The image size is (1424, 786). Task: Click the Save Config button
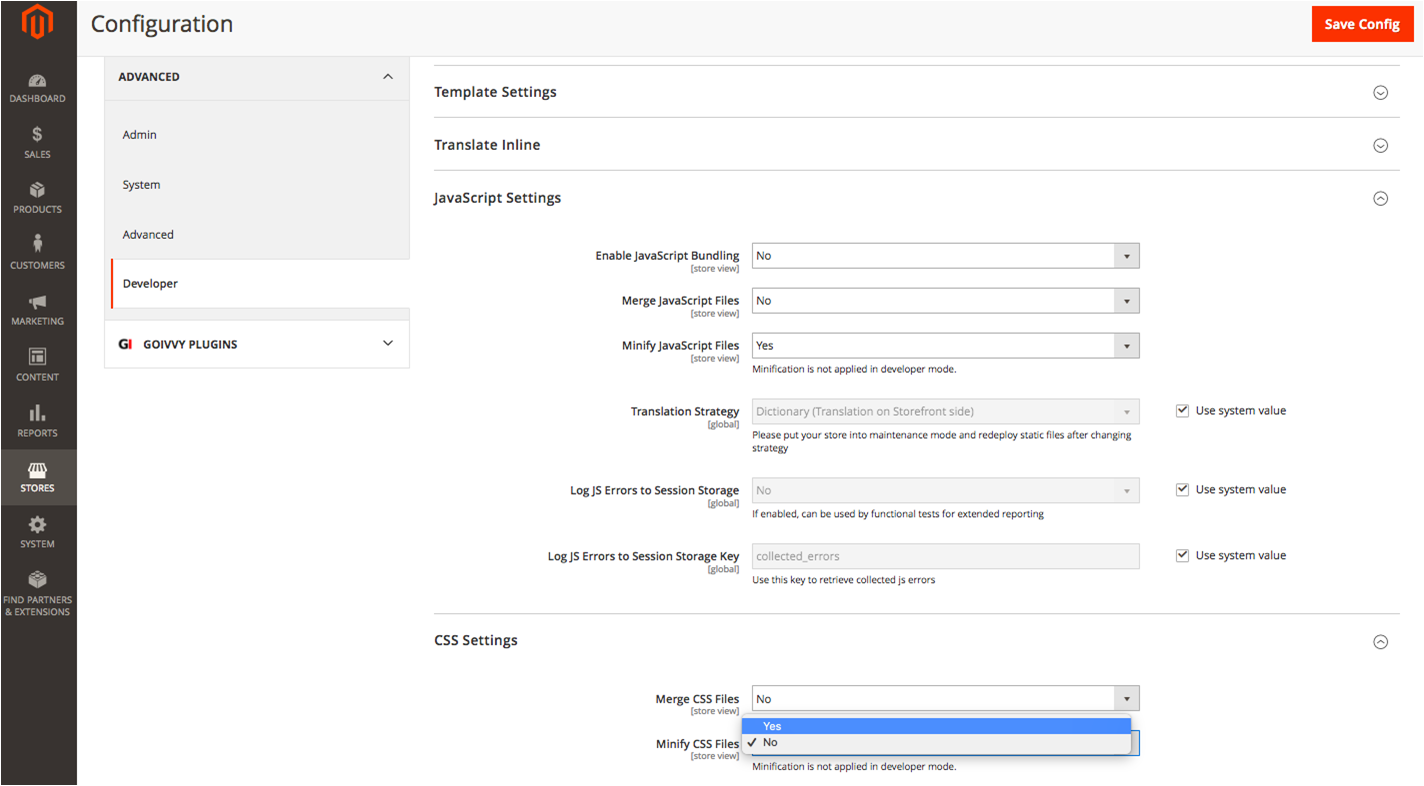point(1361,24)
